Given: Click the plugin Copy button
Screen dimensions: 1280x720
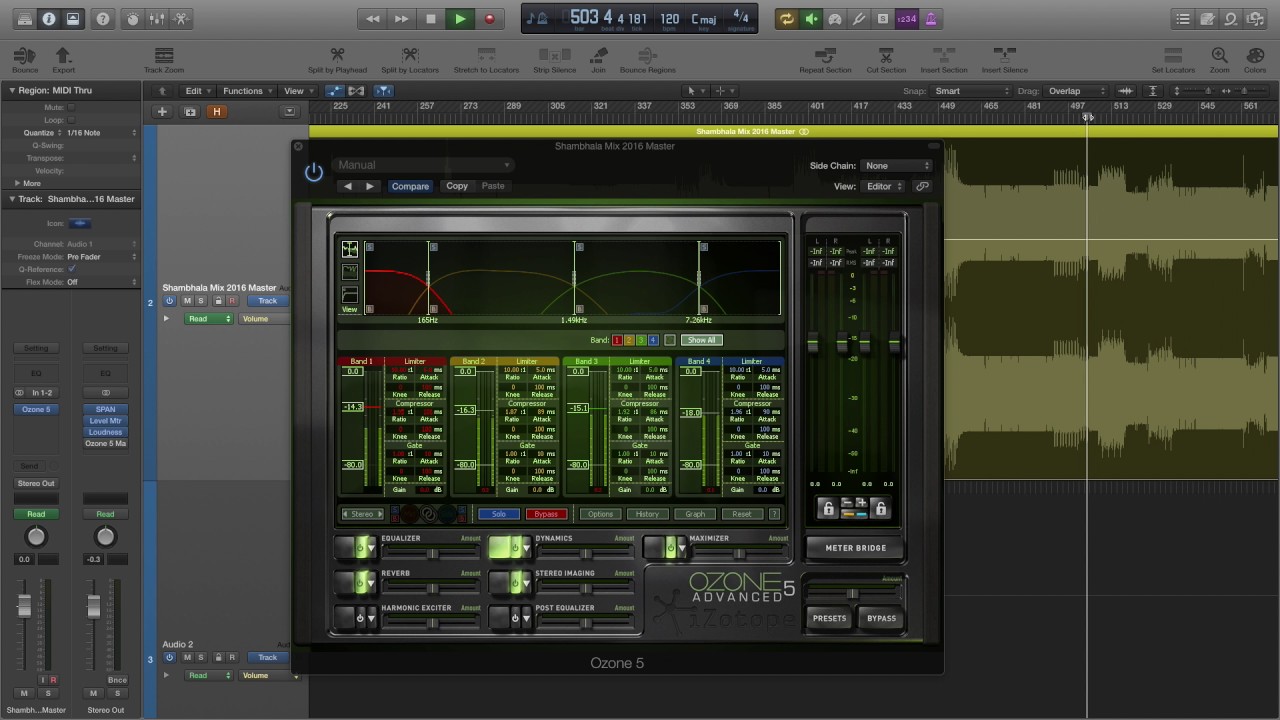Looking at the screenshot, I should (x=457, y=186).
